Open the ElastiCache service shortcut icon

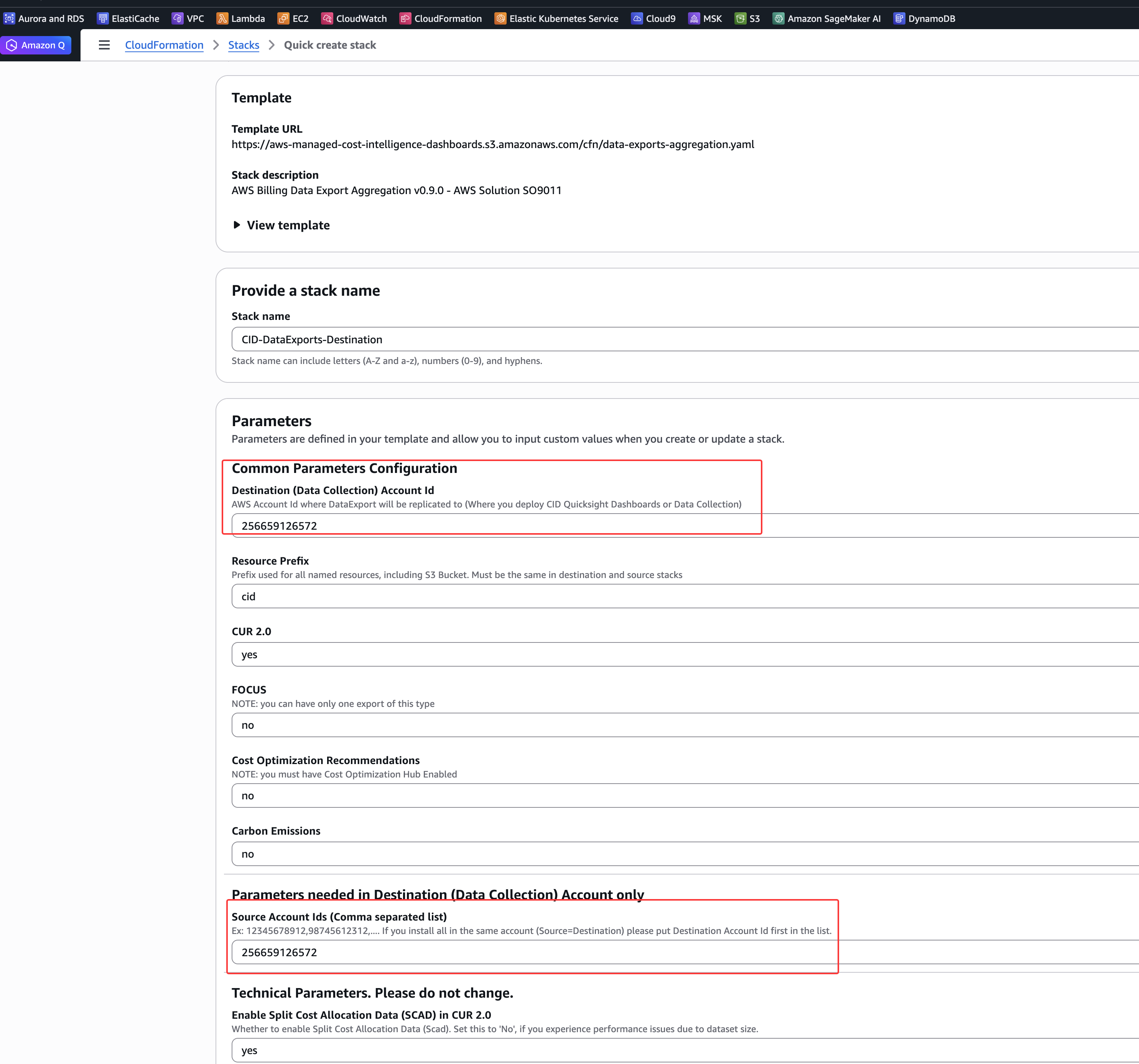coord(102,18)
